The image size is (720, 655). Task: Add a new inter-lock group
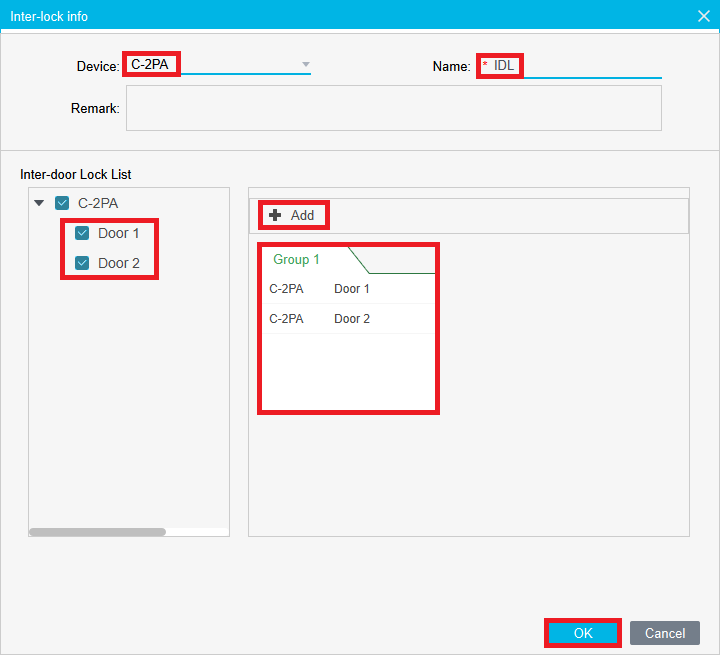pos(293,215)
